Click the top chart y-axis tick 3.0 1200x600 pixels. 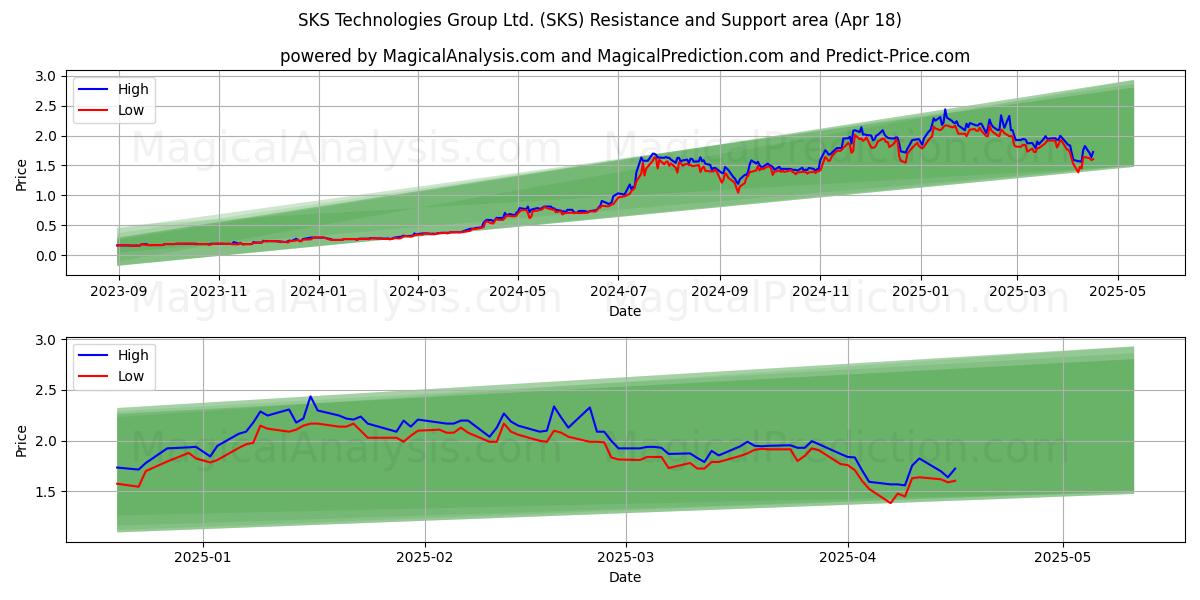click(x=44, y=76)
